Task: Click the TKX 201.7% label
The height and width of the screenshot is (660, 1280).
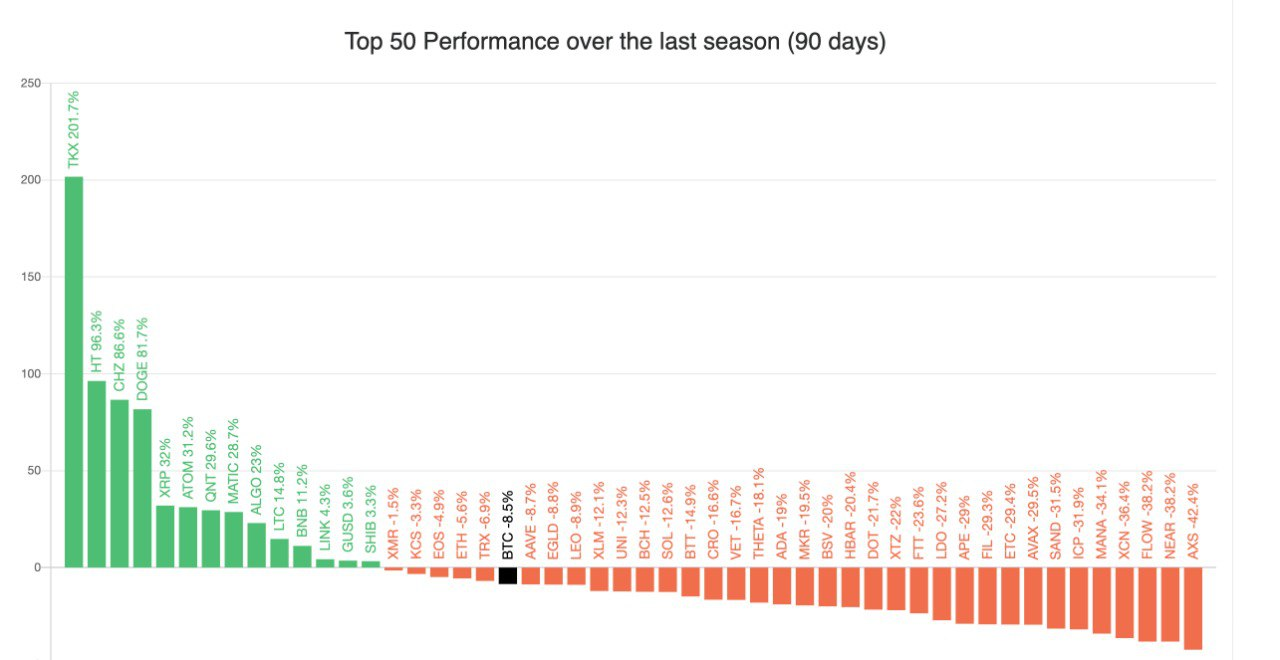Action: (73, 129)
